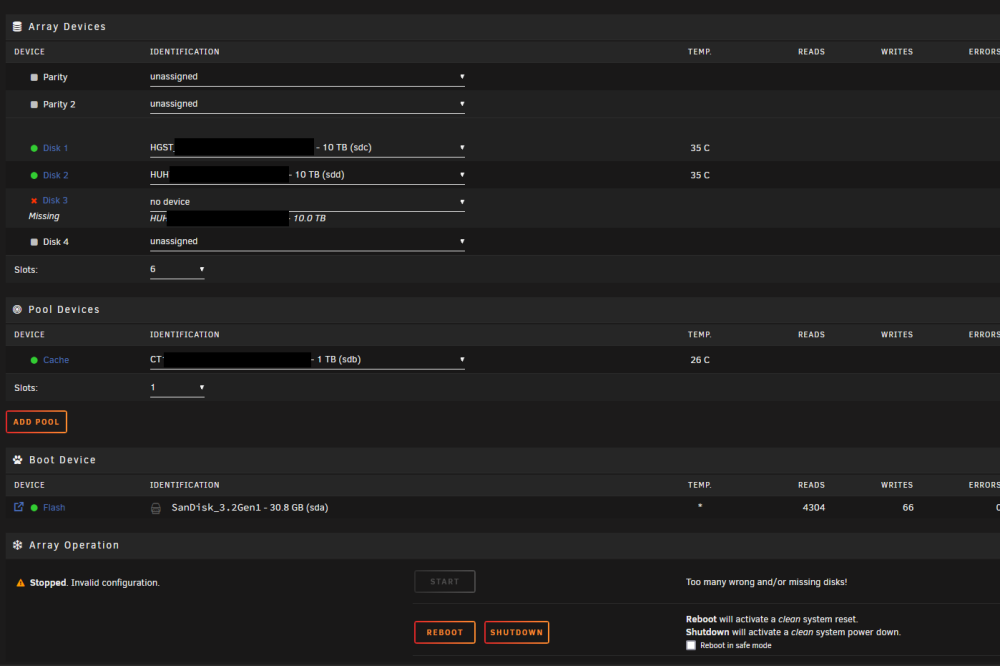Open the Disk 3 link

point(55,200)
